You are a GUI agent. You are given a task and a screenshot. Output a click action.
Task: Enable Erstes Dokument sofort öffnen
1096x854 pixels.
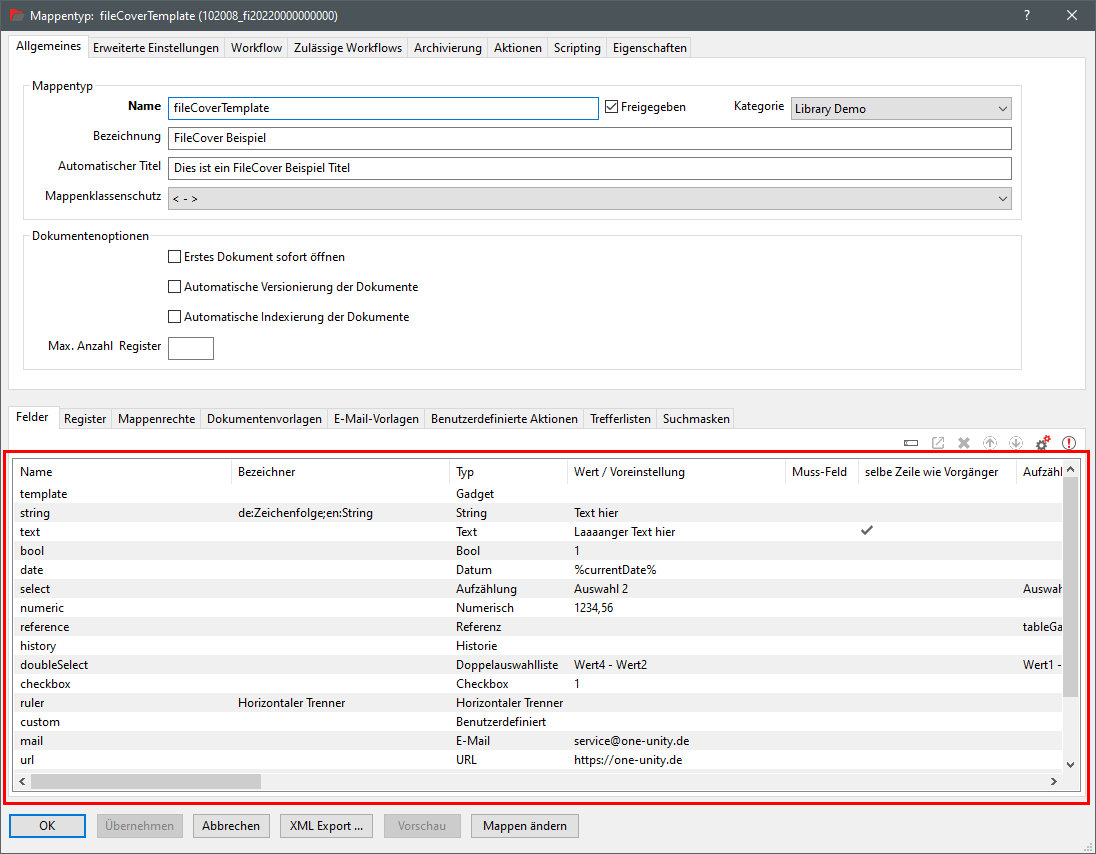click(175, 256)
